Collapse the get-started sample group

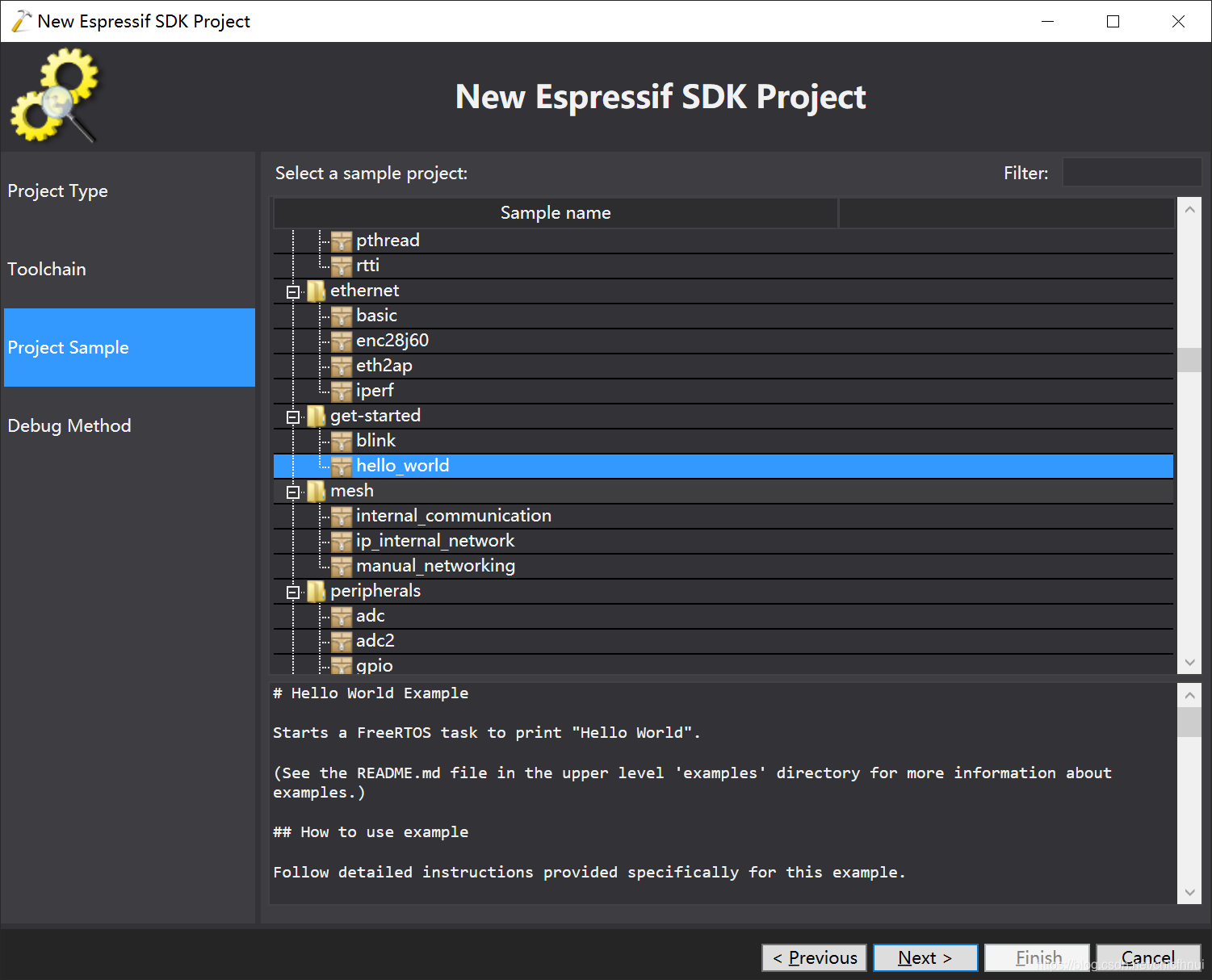pos(292,416)
